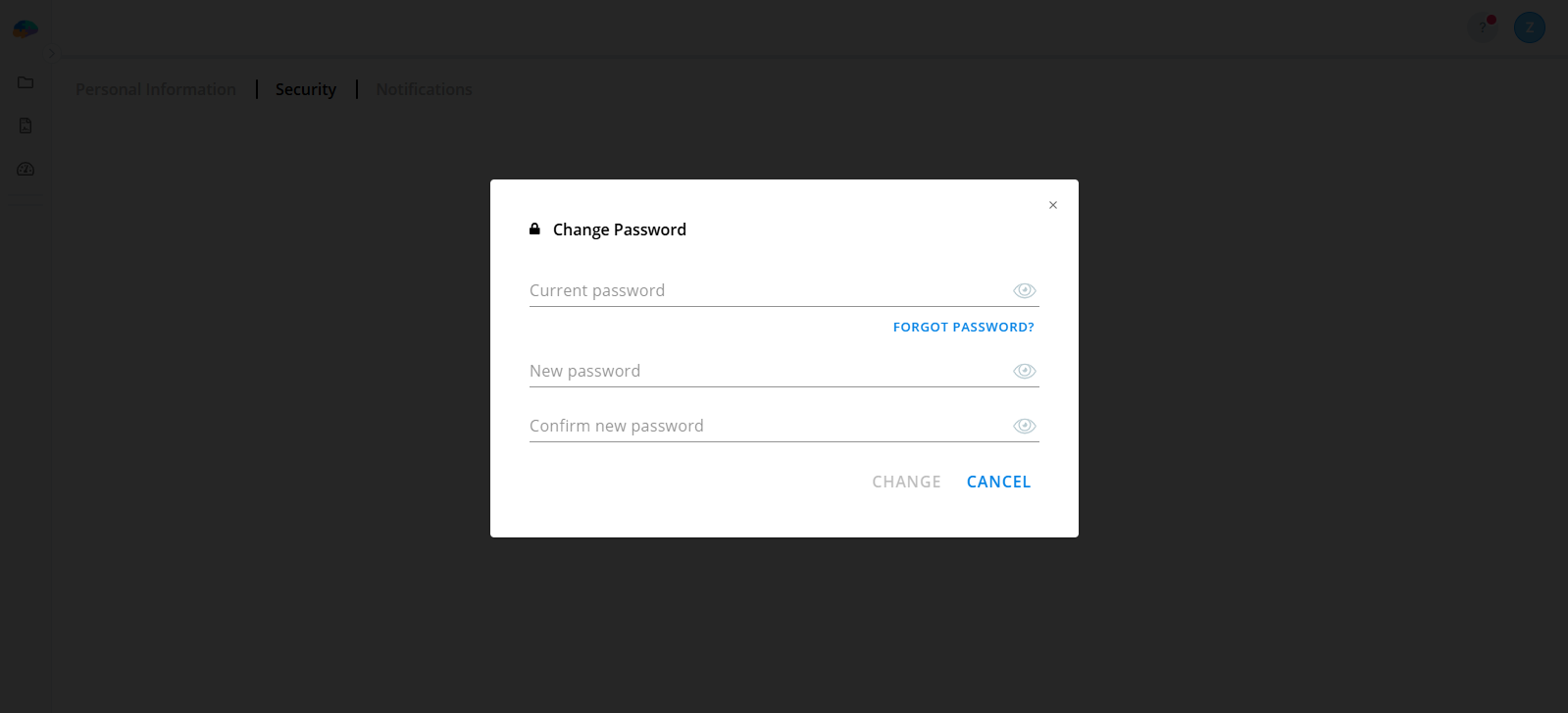Select the Security tab
This screenshot has width=1568, height=713.
tap(305, 89)
